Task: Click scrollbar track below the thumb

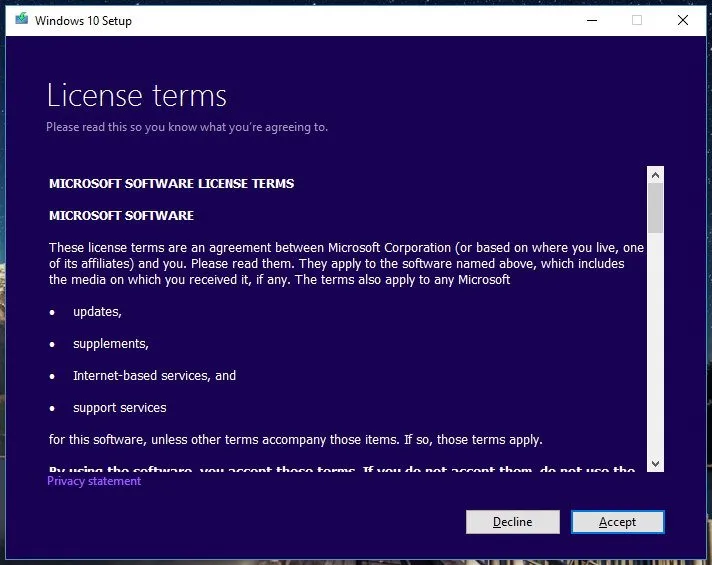Action: click(655, 344)
